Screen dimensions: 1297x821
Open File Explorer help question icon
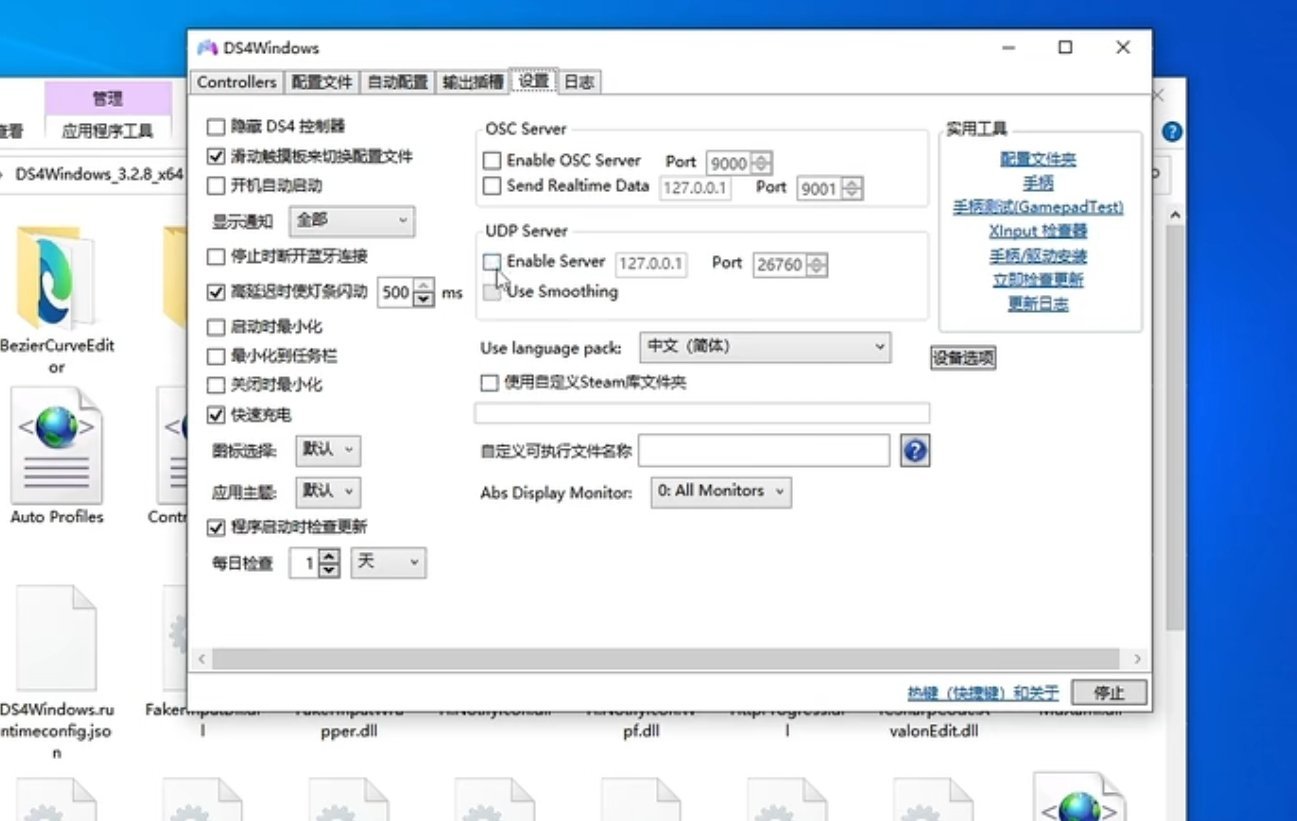click(1173, 132)
